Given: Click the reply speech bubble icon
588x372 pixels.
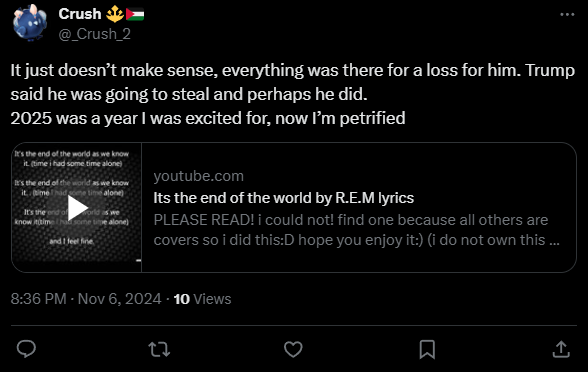Looking at the screenshot, I should (x=26, y=349).
